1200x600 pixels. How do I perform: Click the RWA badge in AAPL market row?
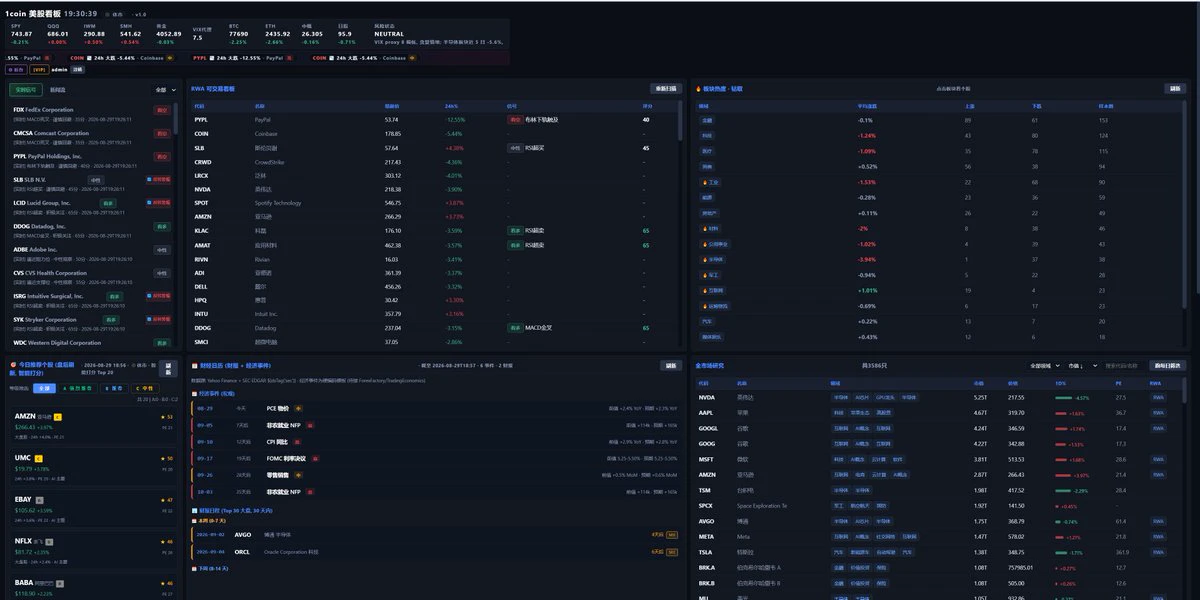tap(1157, 412)
